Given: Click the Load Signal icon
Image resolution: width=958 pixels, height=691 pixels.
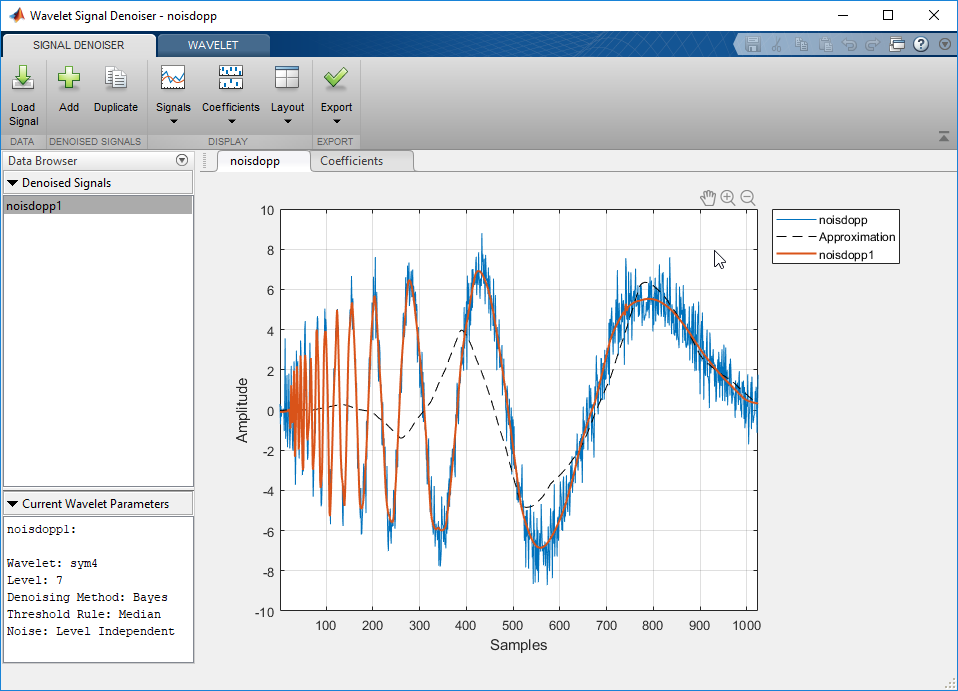Looking at the screenshot, I should 23,80.
